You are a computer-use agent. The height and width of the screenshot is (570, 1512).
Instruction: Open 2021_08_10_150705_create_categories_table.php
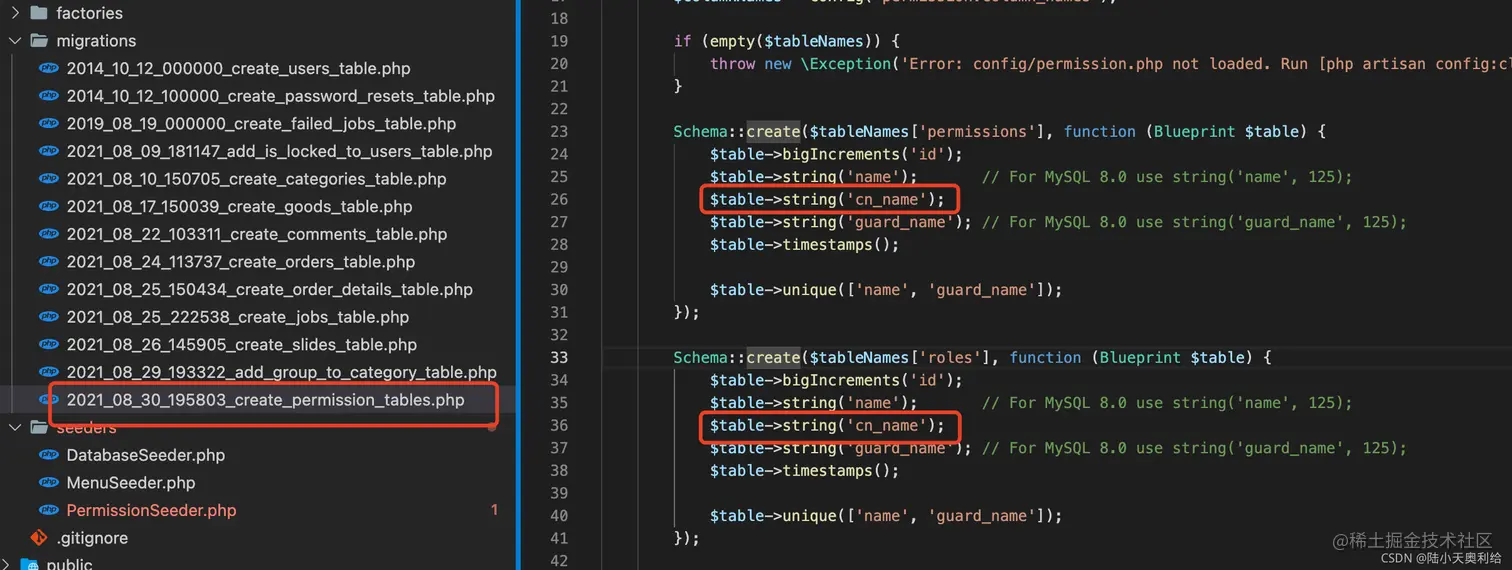click(256, 179)
